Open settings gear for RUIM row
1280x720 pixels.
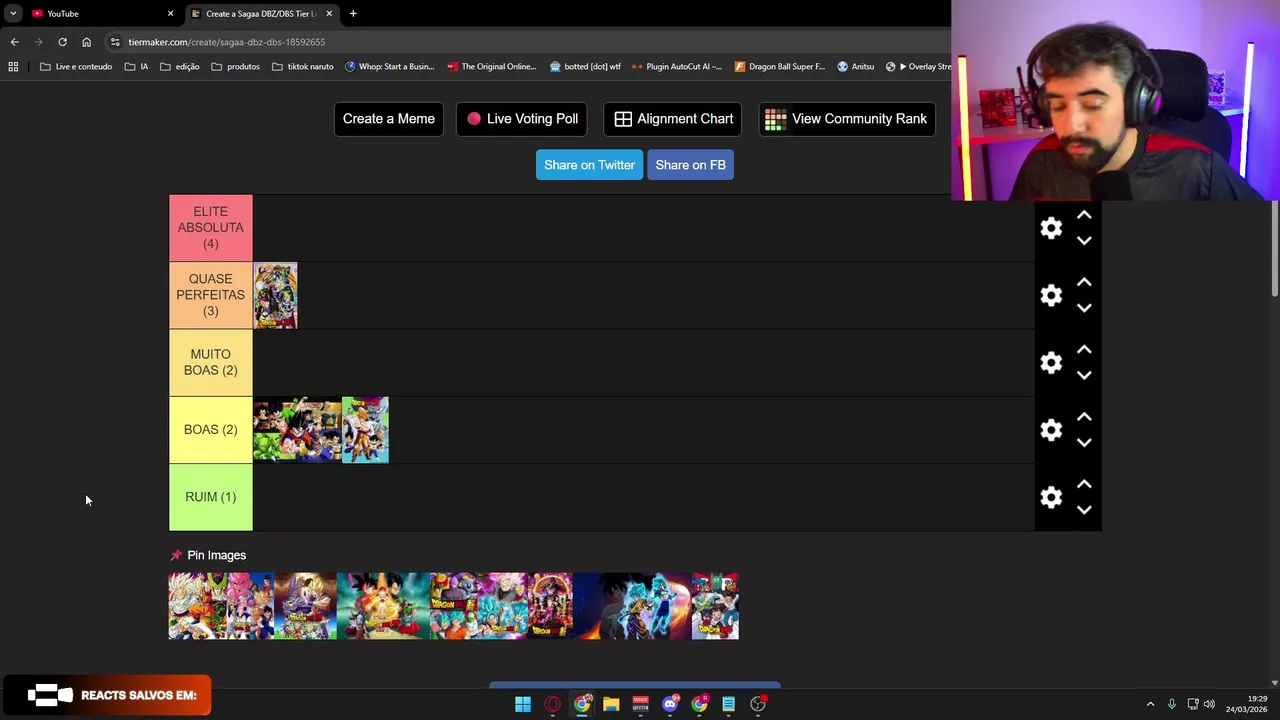click(x=1051, y=497)
